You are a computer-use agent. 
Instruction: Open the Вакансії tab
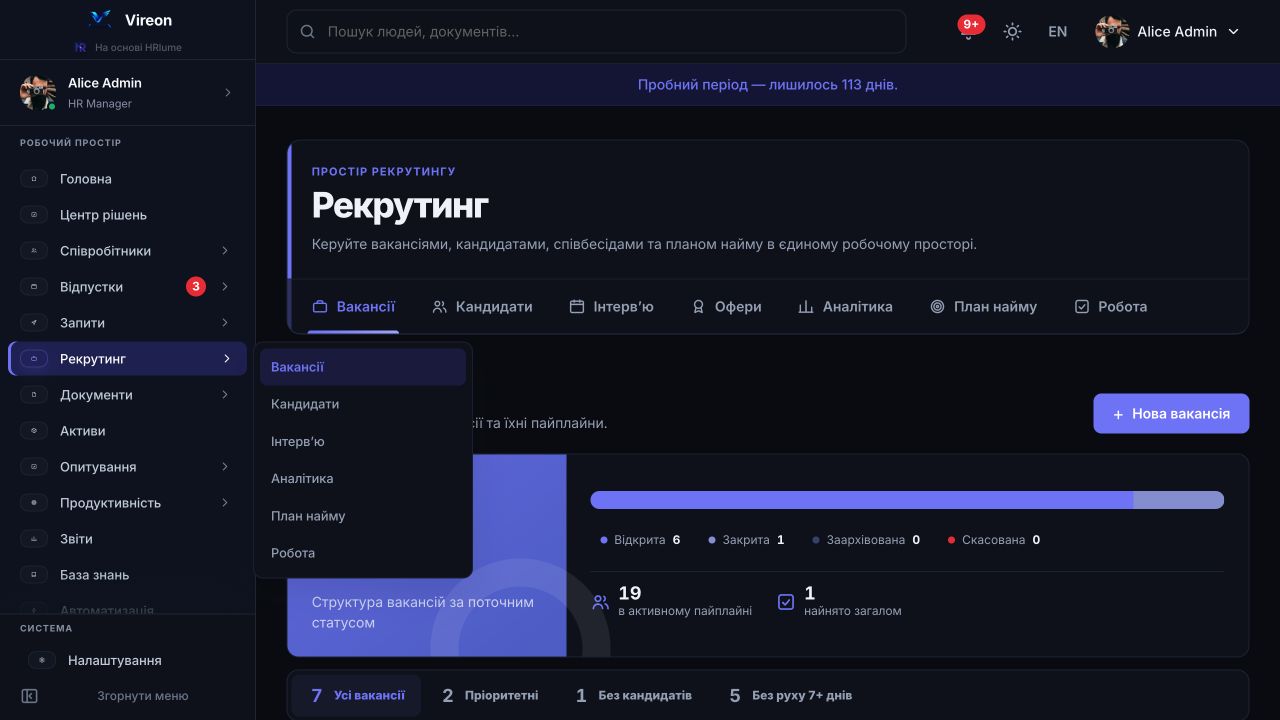point(353,307)
